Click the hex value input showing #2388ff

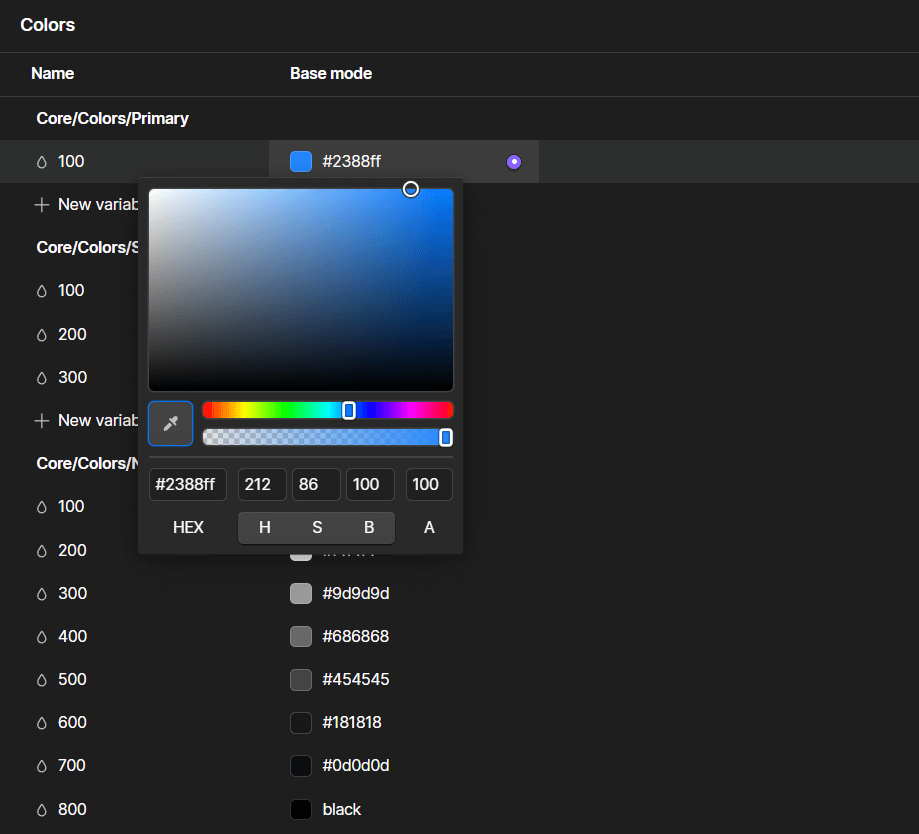187,484
